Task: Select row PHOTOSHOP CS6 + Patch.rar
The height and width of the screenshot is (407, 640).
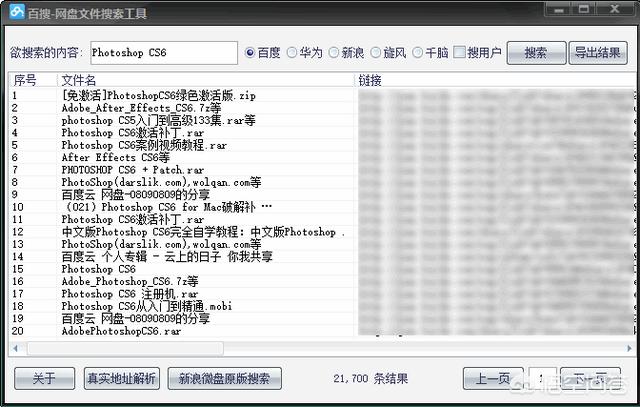Action: 322,170
